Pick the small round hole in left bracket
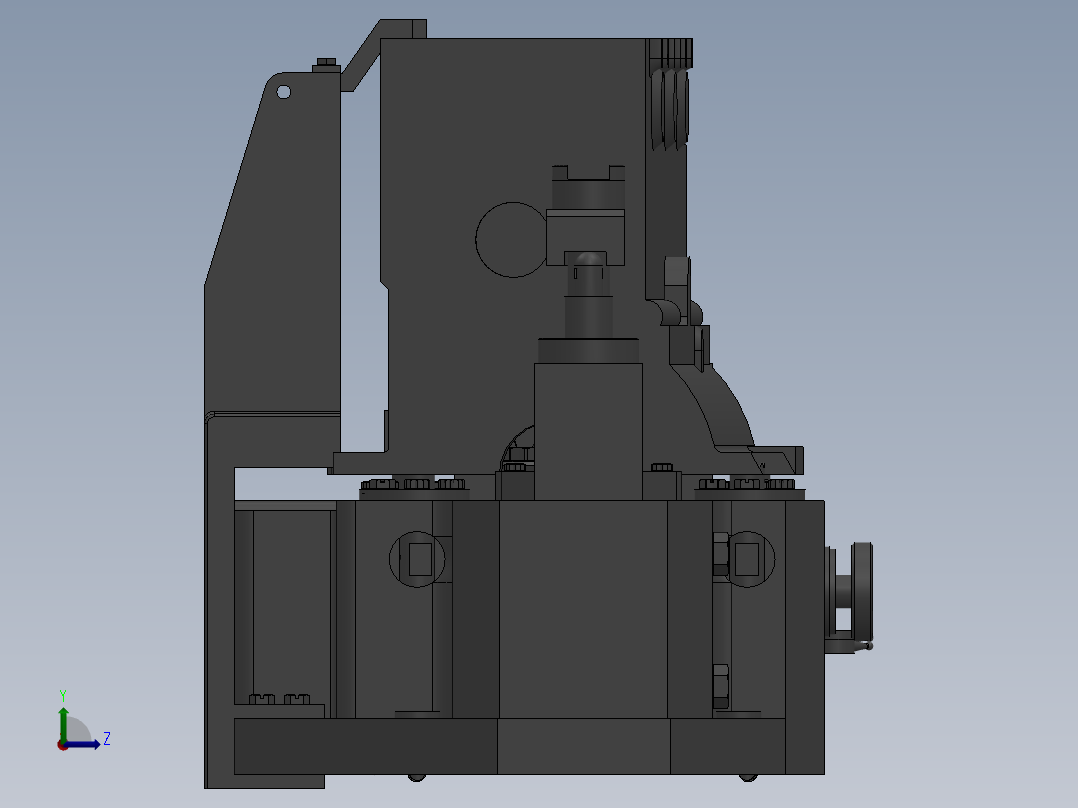Image resolution: width=1078 pixels, height=808 pixels. (283, 92)
